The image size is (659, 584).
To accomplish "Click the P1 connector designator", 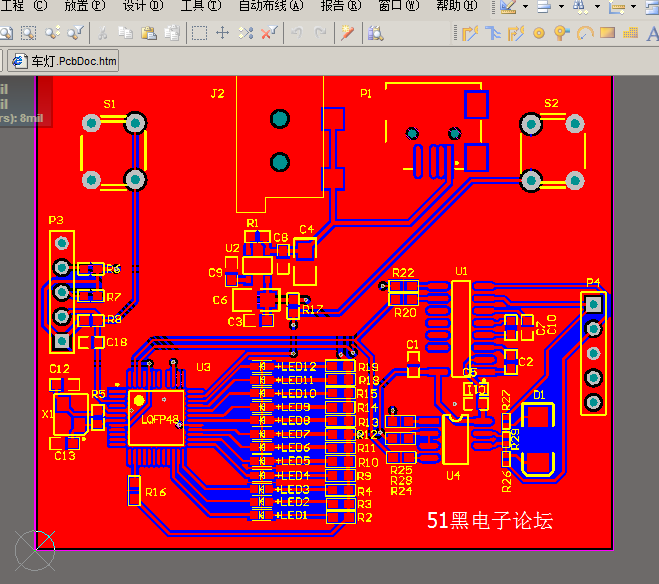I will tap(366, 93).
